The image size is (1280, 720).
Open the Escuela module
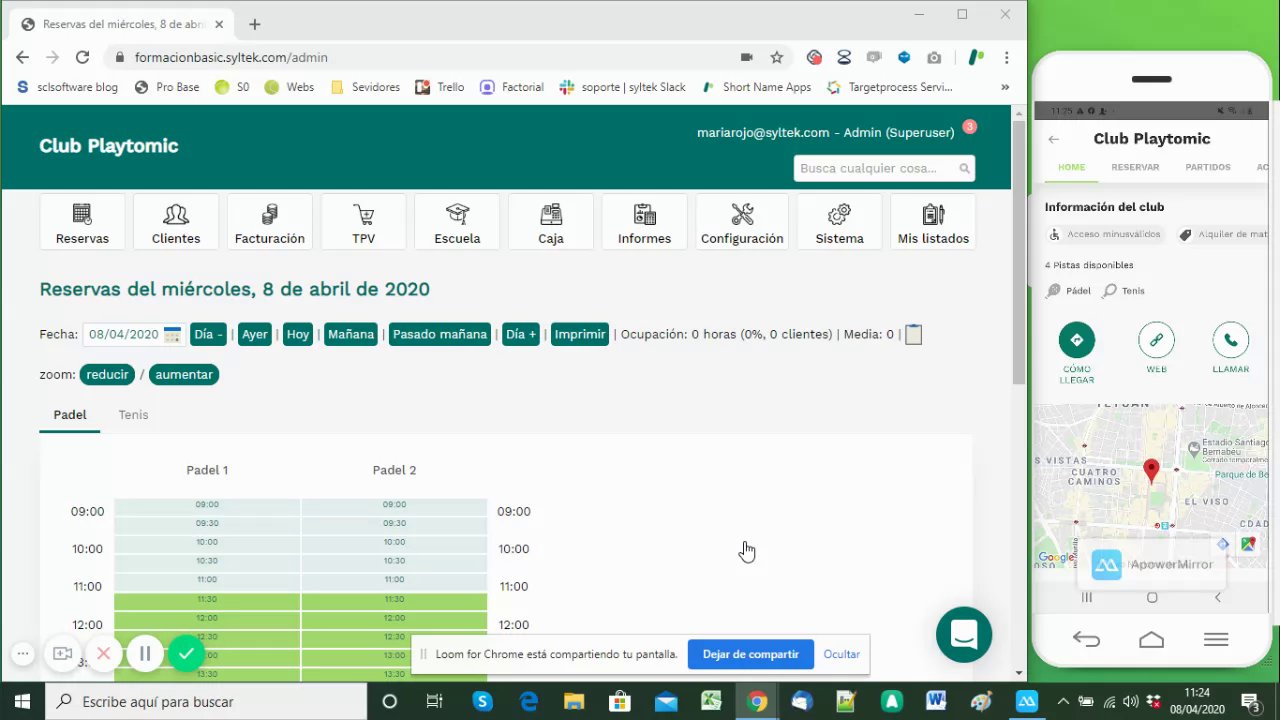tap(457, 221)
